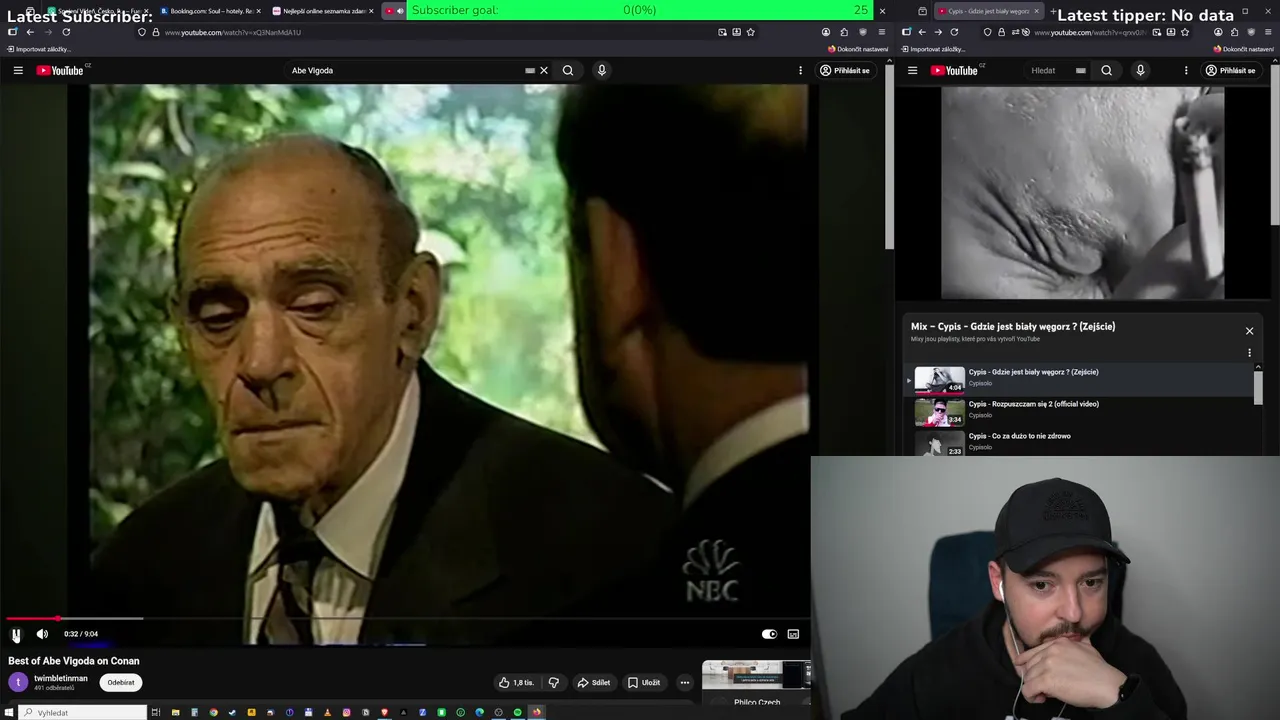Open right browser hamburger application menu

[1270, 32]
